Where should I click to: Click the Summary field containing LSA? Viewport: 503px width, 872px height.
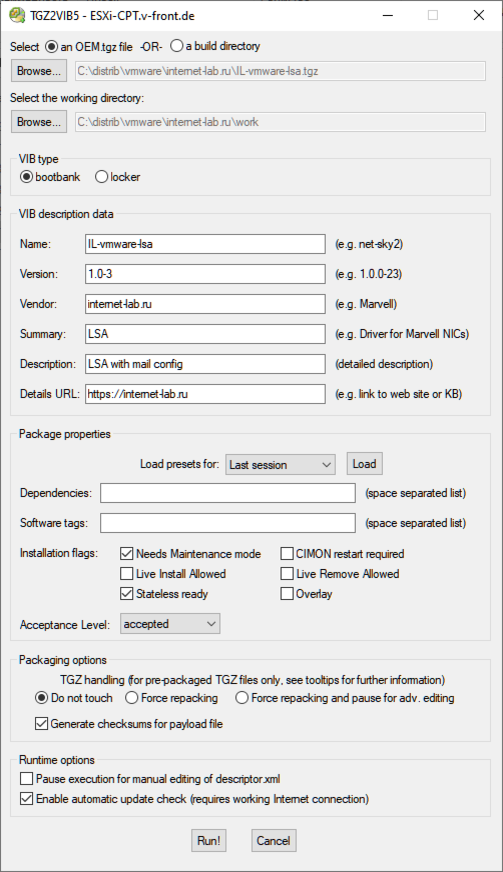click(205, 334)
